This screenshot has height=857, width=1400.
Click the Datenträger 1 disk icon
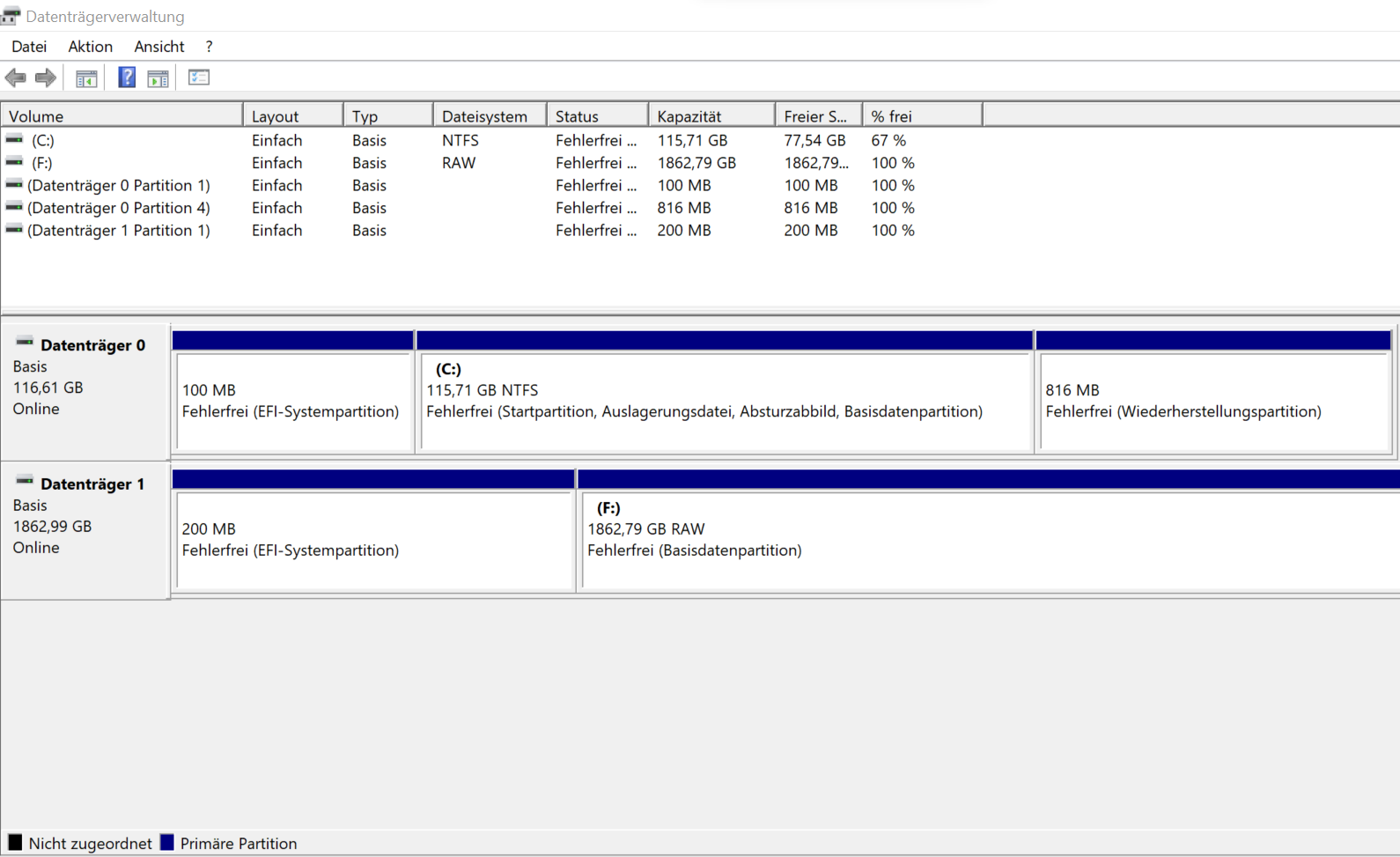(x=25, y=480)
